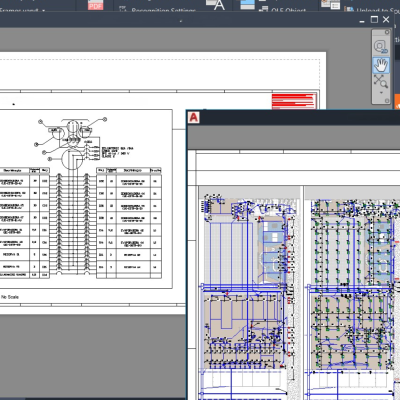Click the AutoCAD red A logo
Image resolution: width=400 pixels, height=400 pixels.
[194, 118]
